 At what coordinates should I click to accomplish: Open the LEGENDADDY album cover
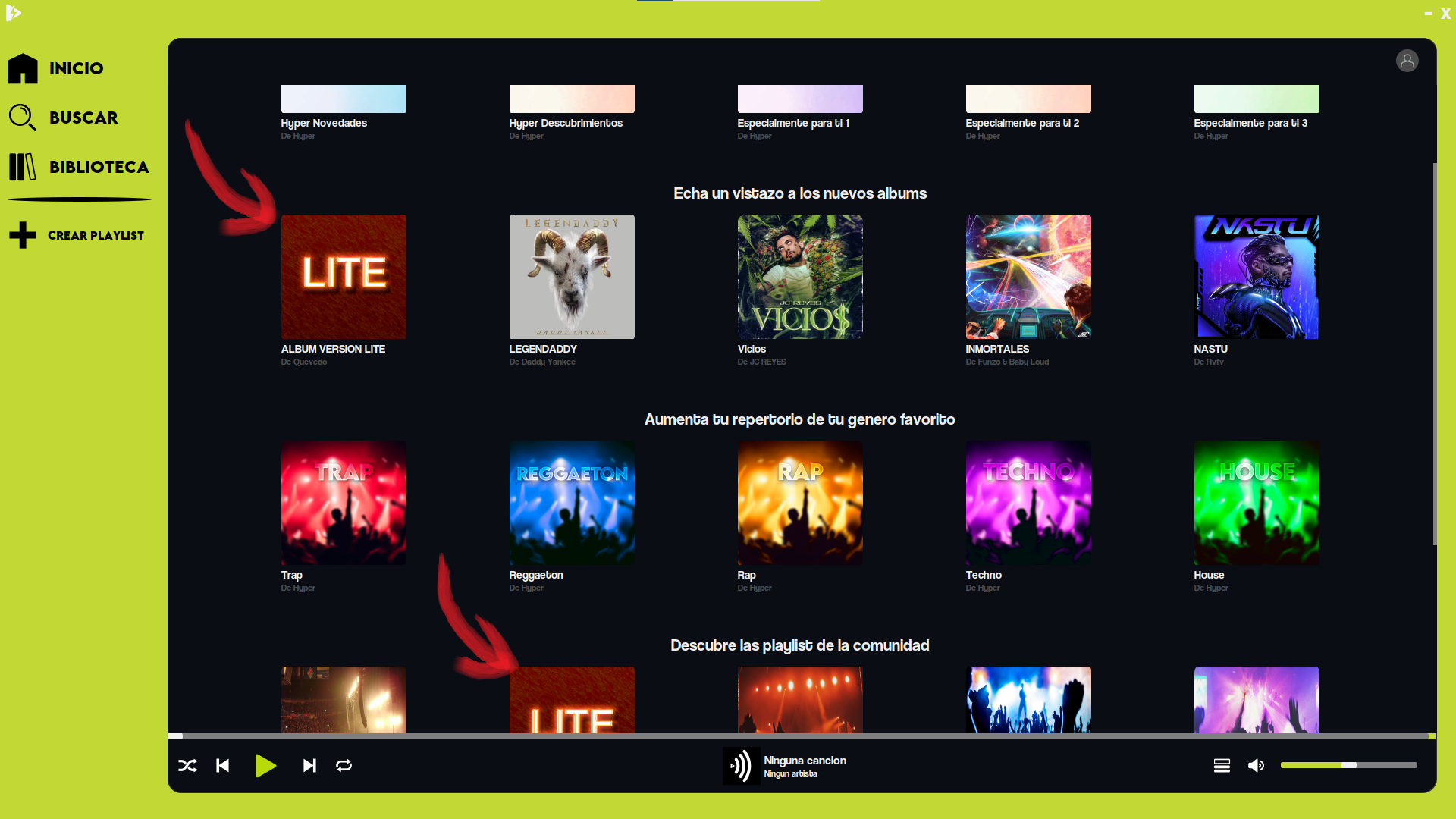(572, 277)
